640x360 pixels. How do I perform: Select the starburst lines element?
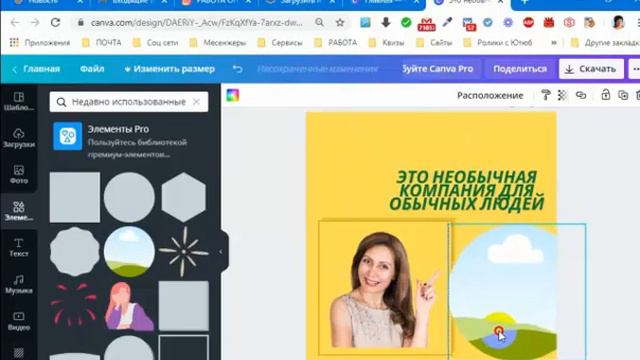184,251
